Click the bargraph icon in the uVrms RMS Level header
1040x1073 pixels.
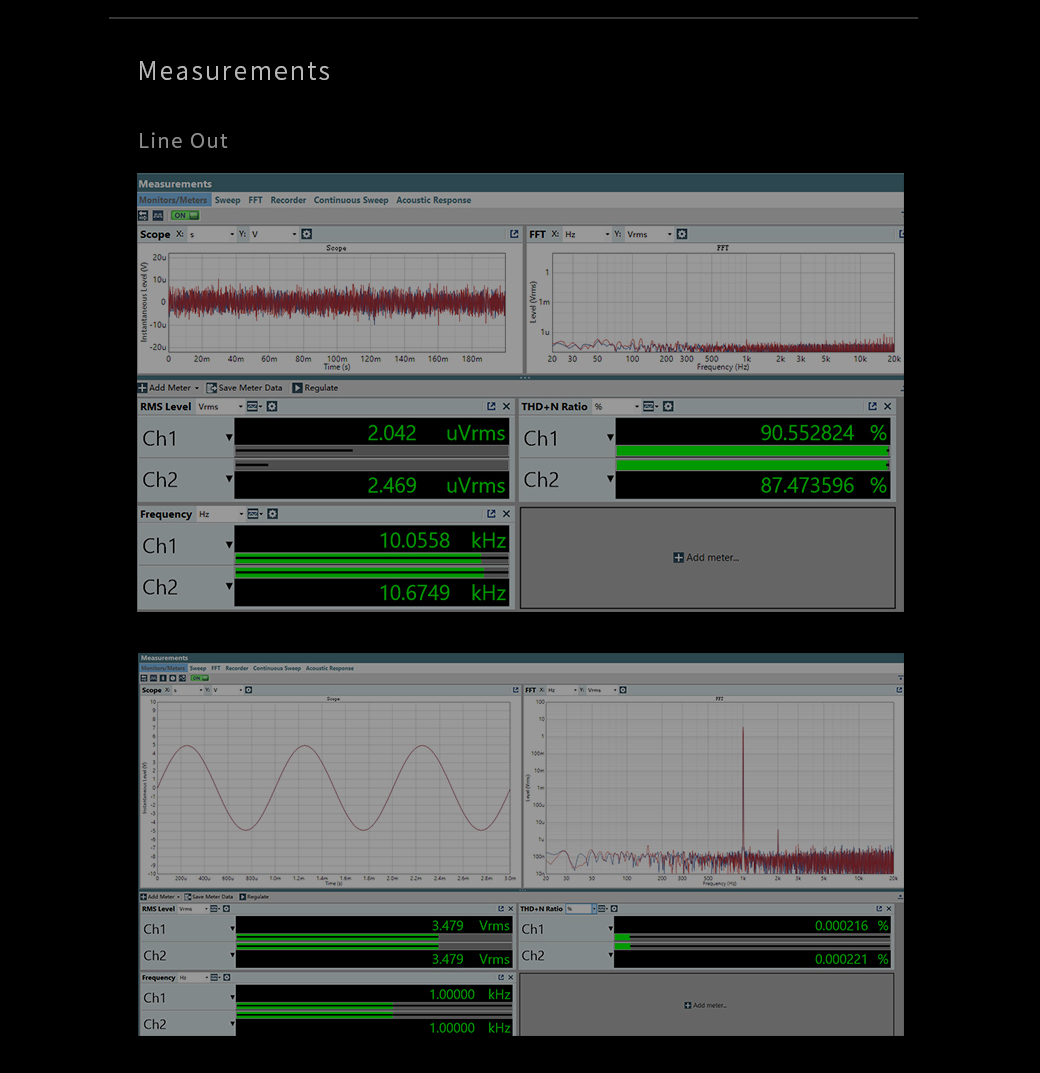click(x=254, y=407)
